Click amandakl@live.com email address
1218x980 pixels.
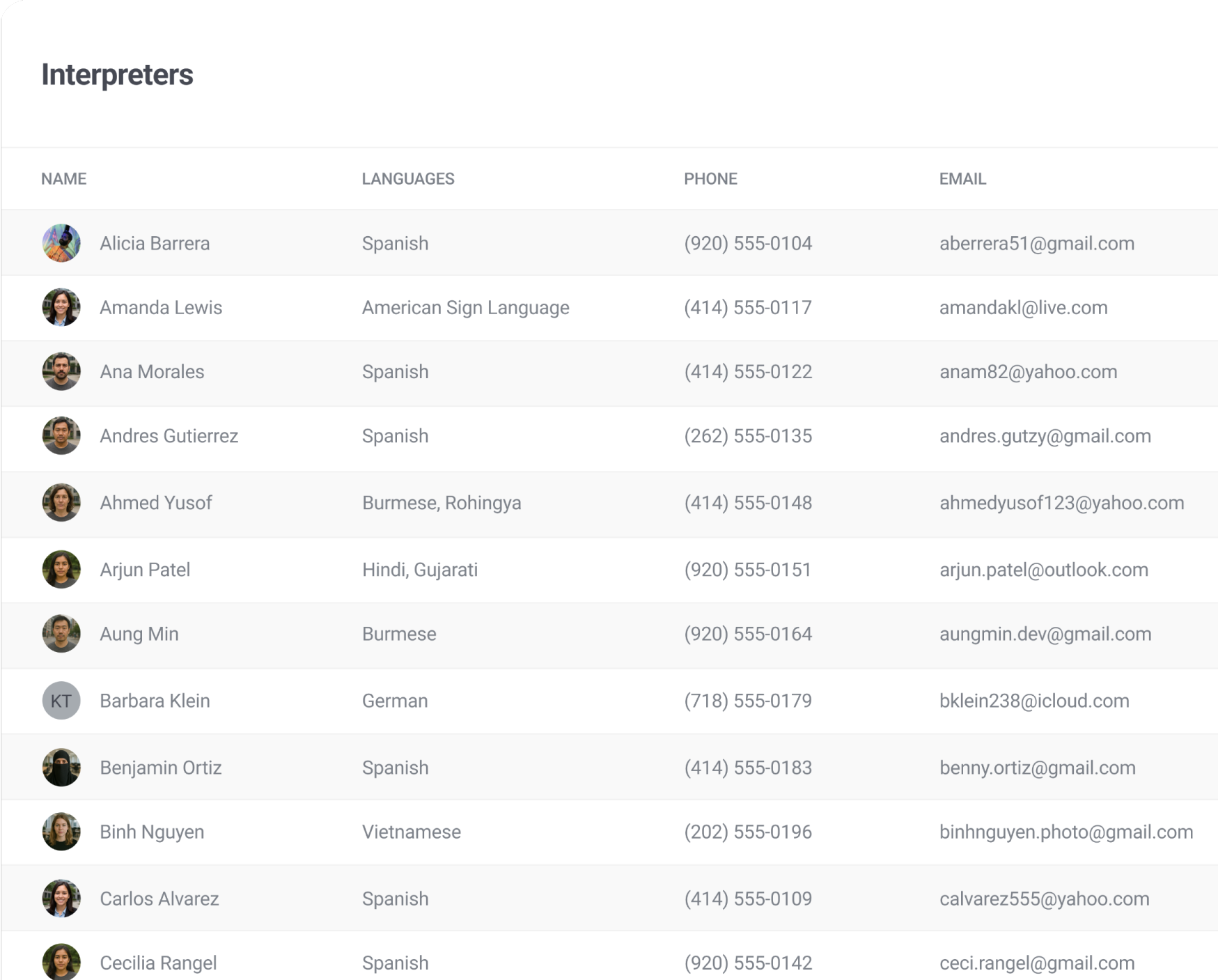[x=1024, y=307]
